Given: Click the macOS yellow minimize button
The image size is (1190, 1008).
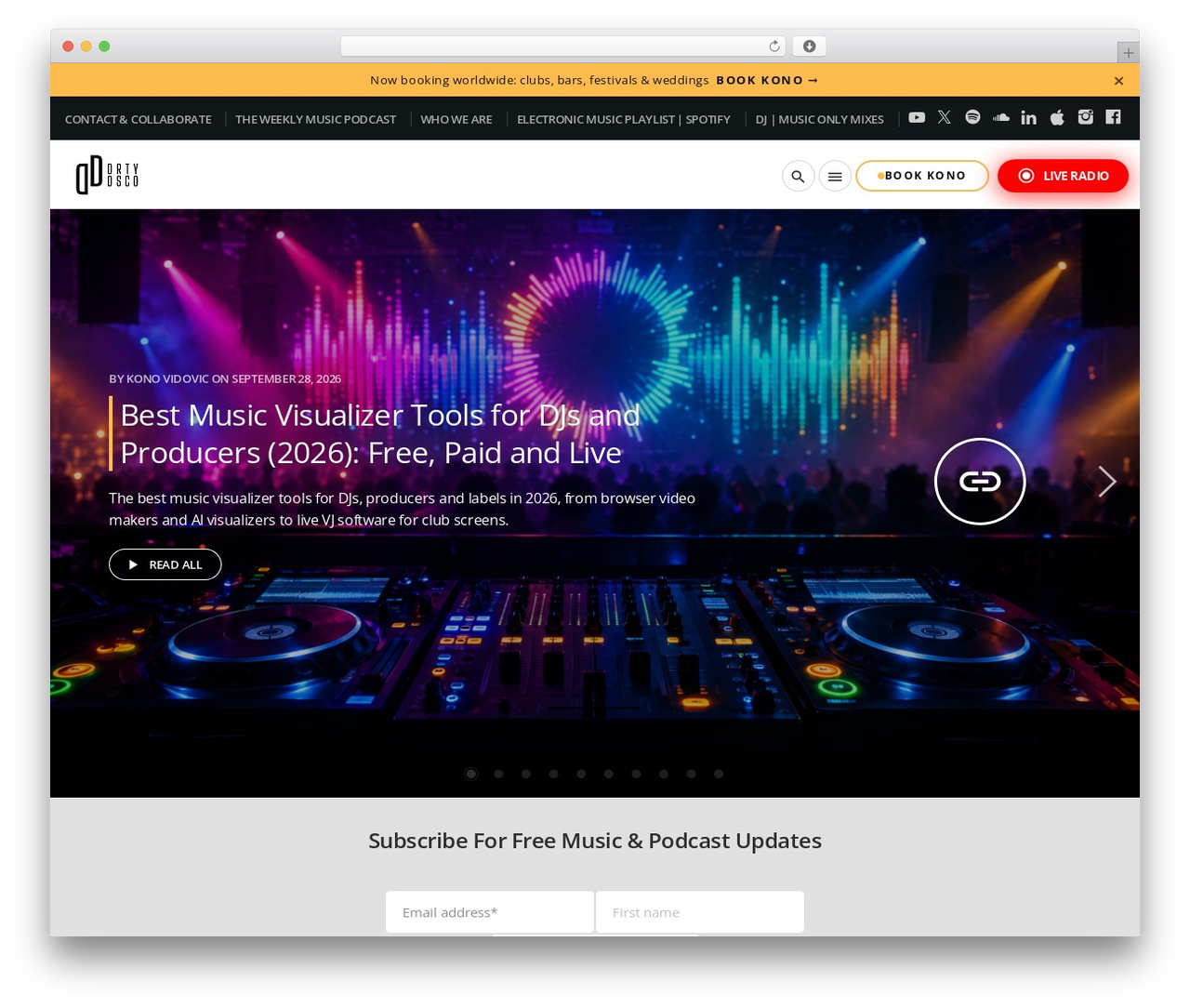Looking at the screenshot, I should tap(86, 46).
